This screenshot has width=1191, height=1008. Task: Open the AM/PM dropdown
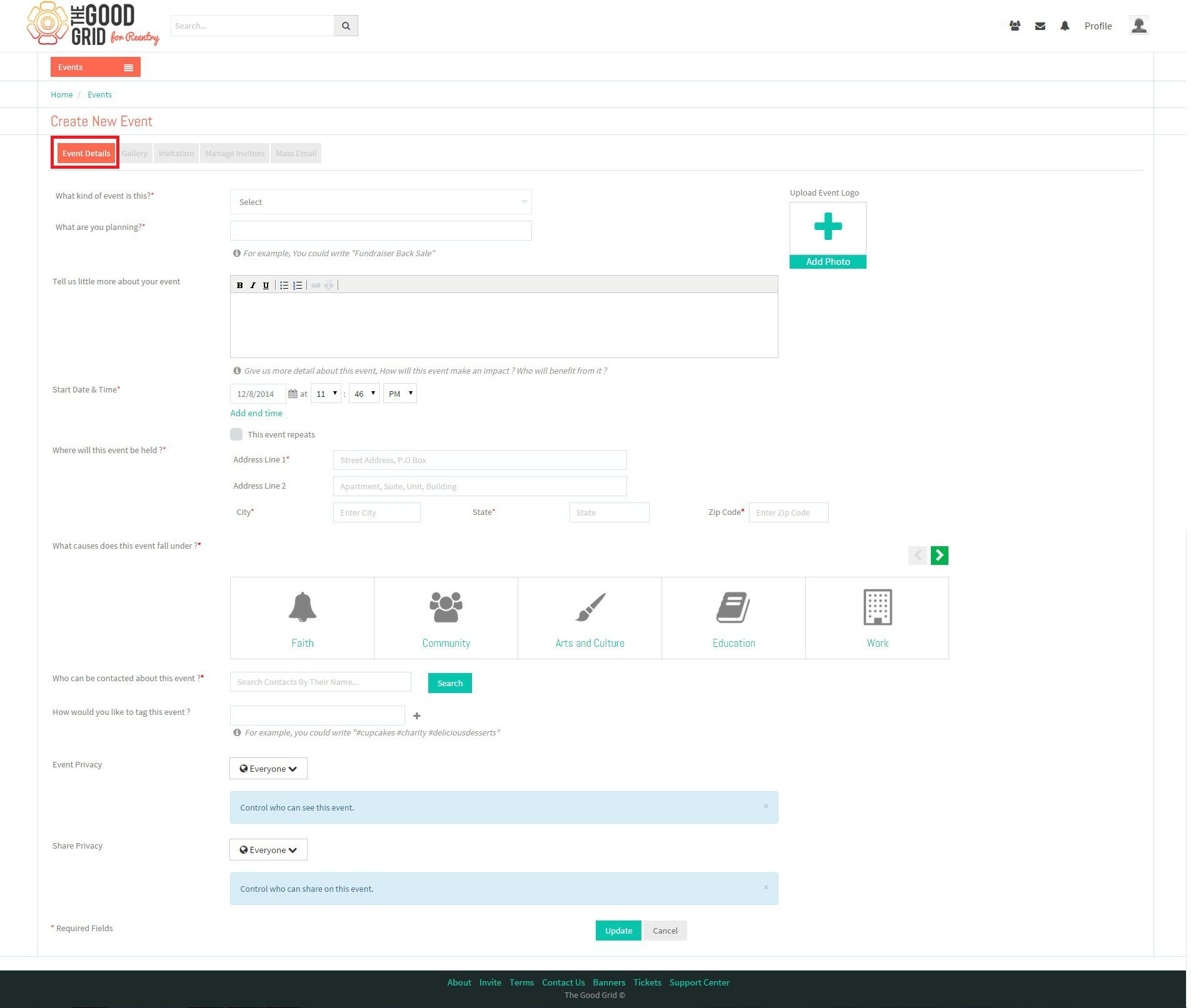(400, 394)
